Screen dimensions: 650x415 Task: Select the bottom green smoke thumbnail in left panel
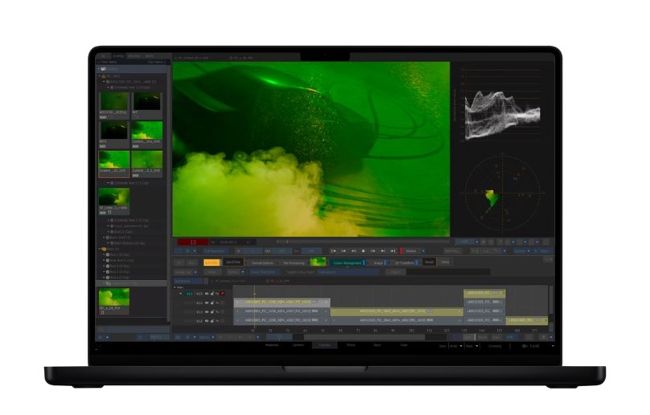coord(113,298)
